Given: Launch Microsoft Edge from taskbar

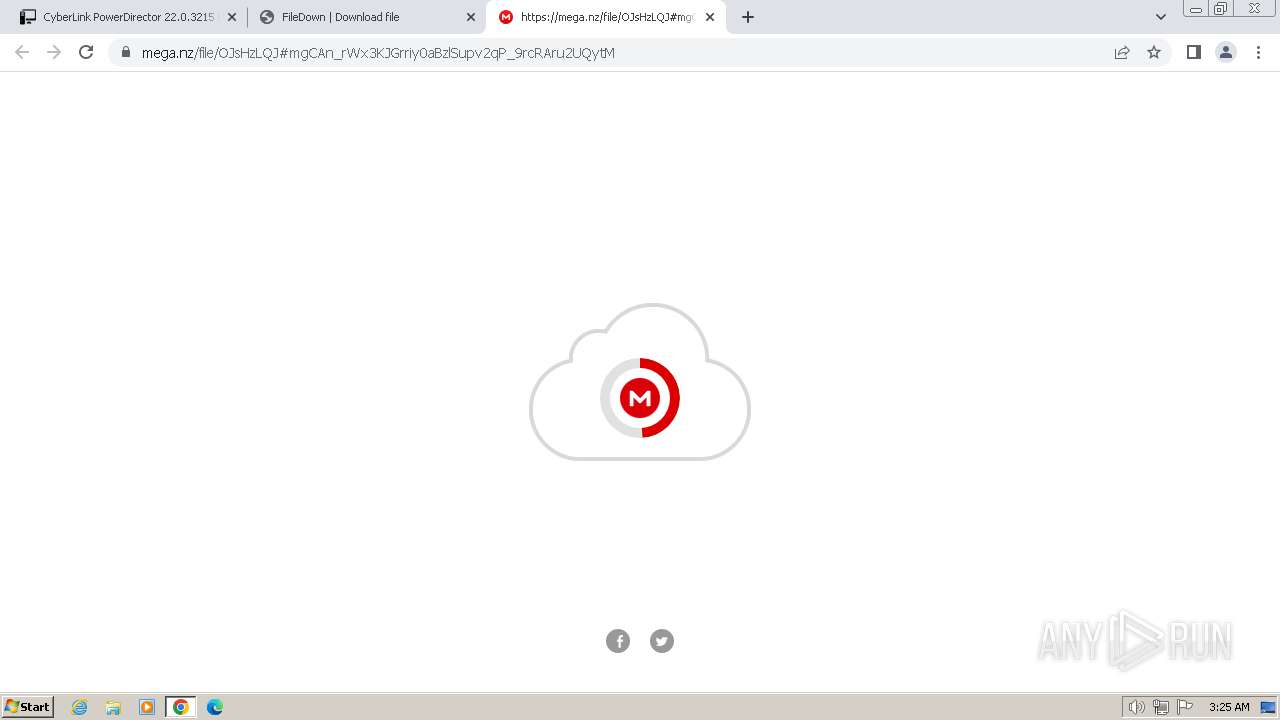Looking at the screenshot, I should click(215, 707).
